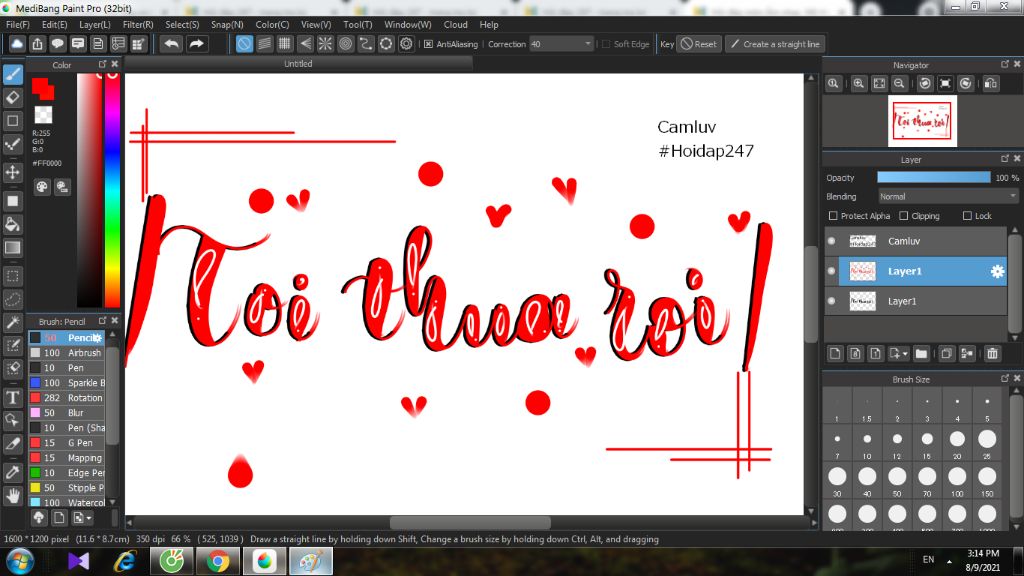Click the Redo arrow
1024x576 pixels.
(x=197, y=44)
